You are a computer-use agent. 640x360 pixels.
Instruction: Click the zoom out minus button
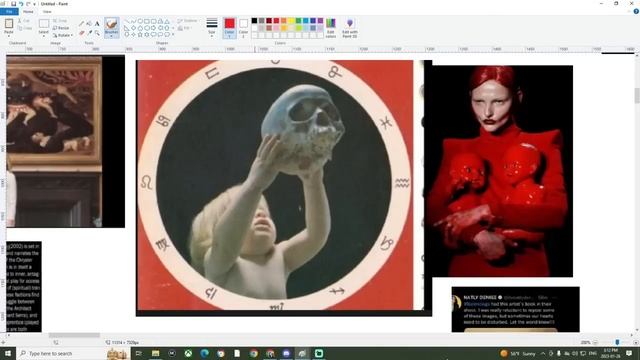click(x=596, y=342)
